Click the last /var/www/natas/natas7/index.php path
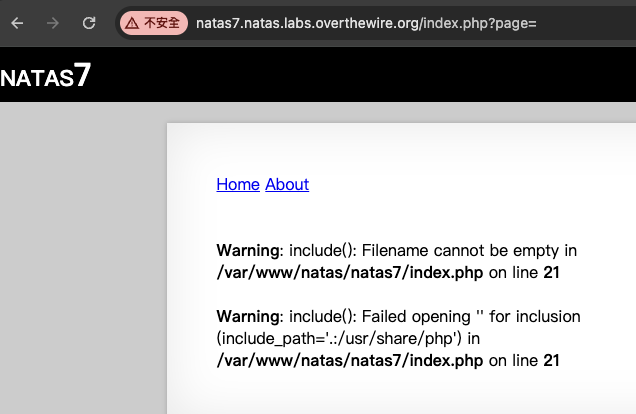The height and width of the screenshot is (414, 636). tap(349, 360)
